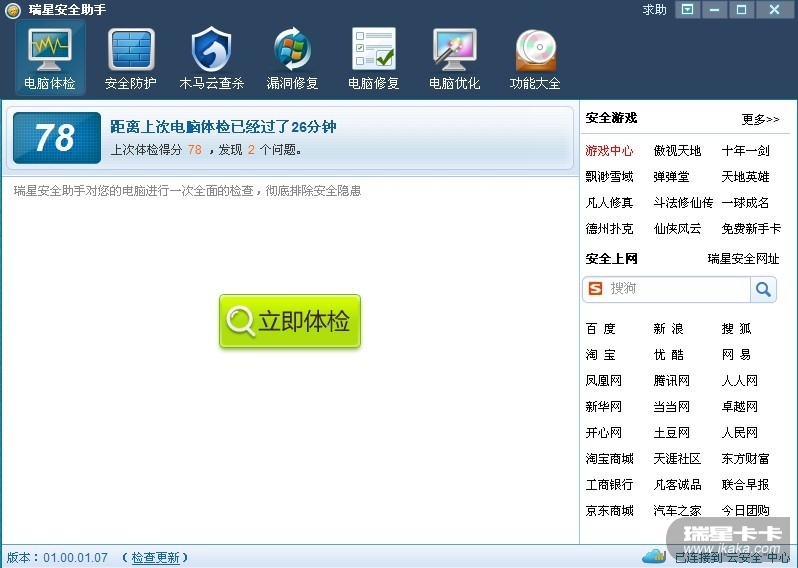Click the Sogou S logo icon
Viewport: 798px width, 568px height.
(595, 289)
